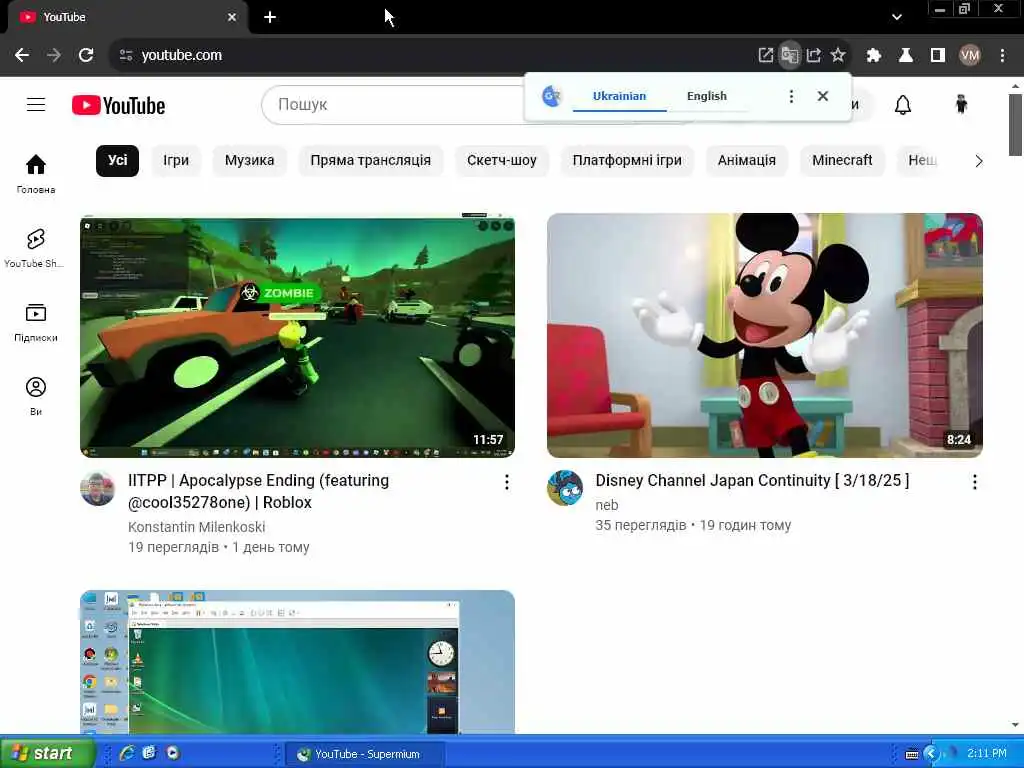
Task: Open the Mickey Mouse video thumbnail
Action: point(765,336)
